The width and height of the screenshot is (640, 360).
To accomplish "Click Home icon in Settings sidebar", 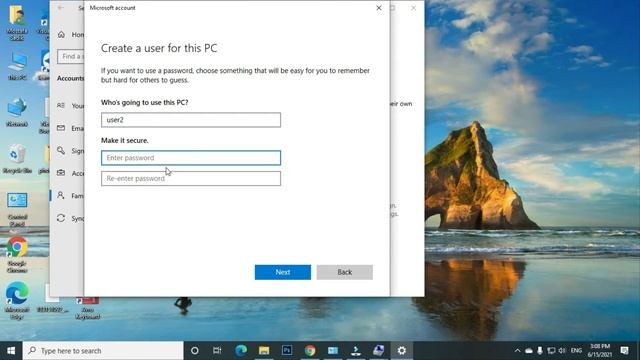I will pyautogui.click(x=61, y=34).
